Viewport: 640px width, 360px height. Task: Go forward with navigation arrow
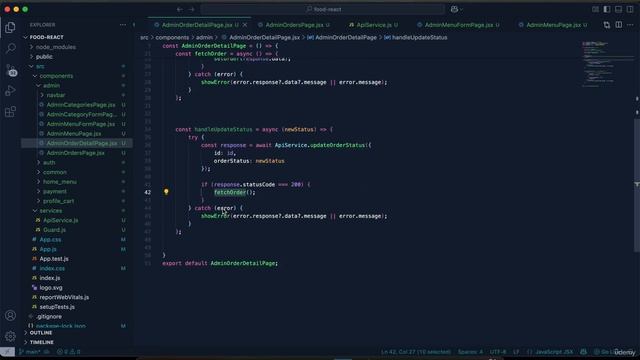191,9
